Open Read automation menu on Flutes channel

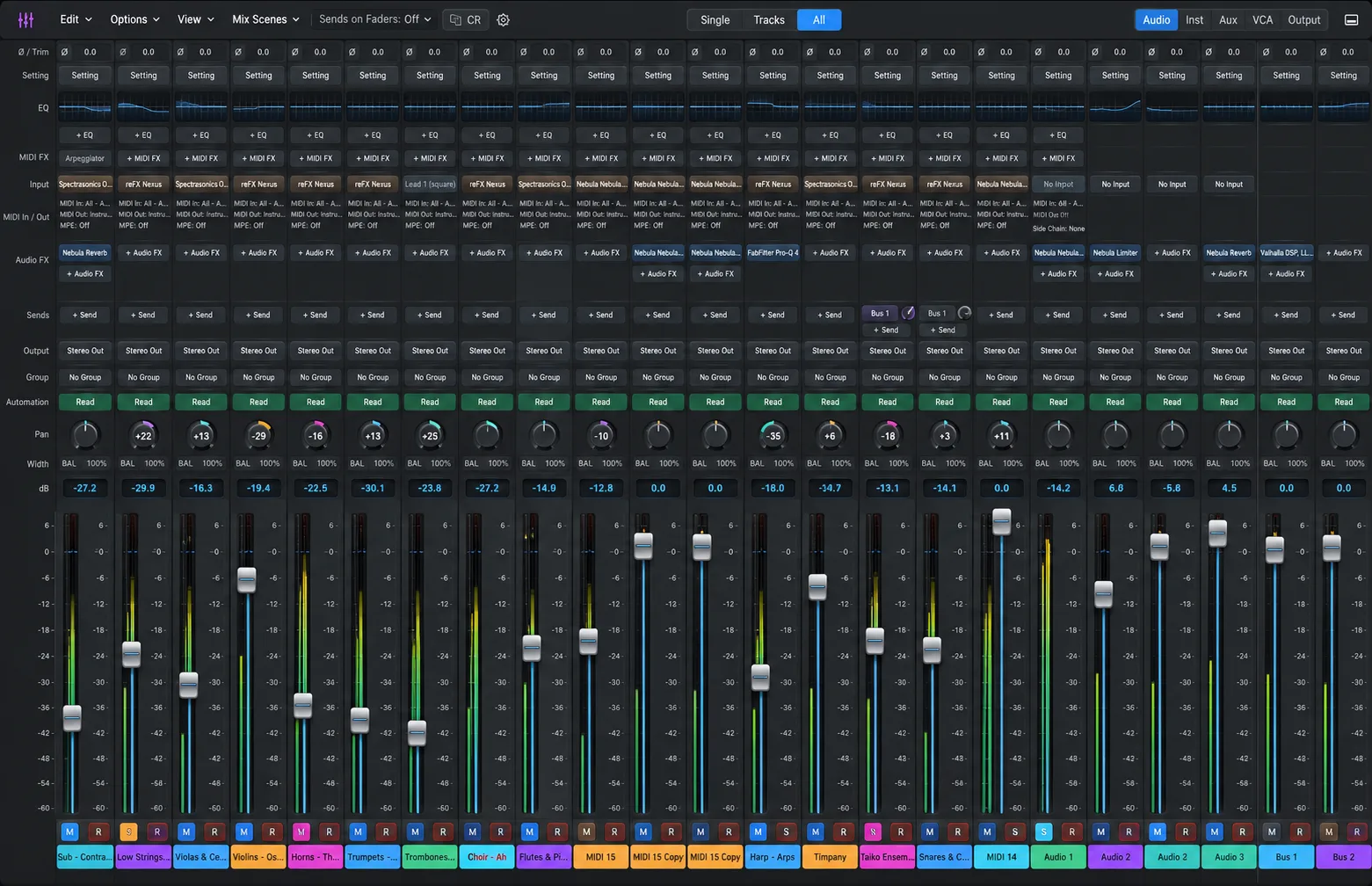point(544,402)
